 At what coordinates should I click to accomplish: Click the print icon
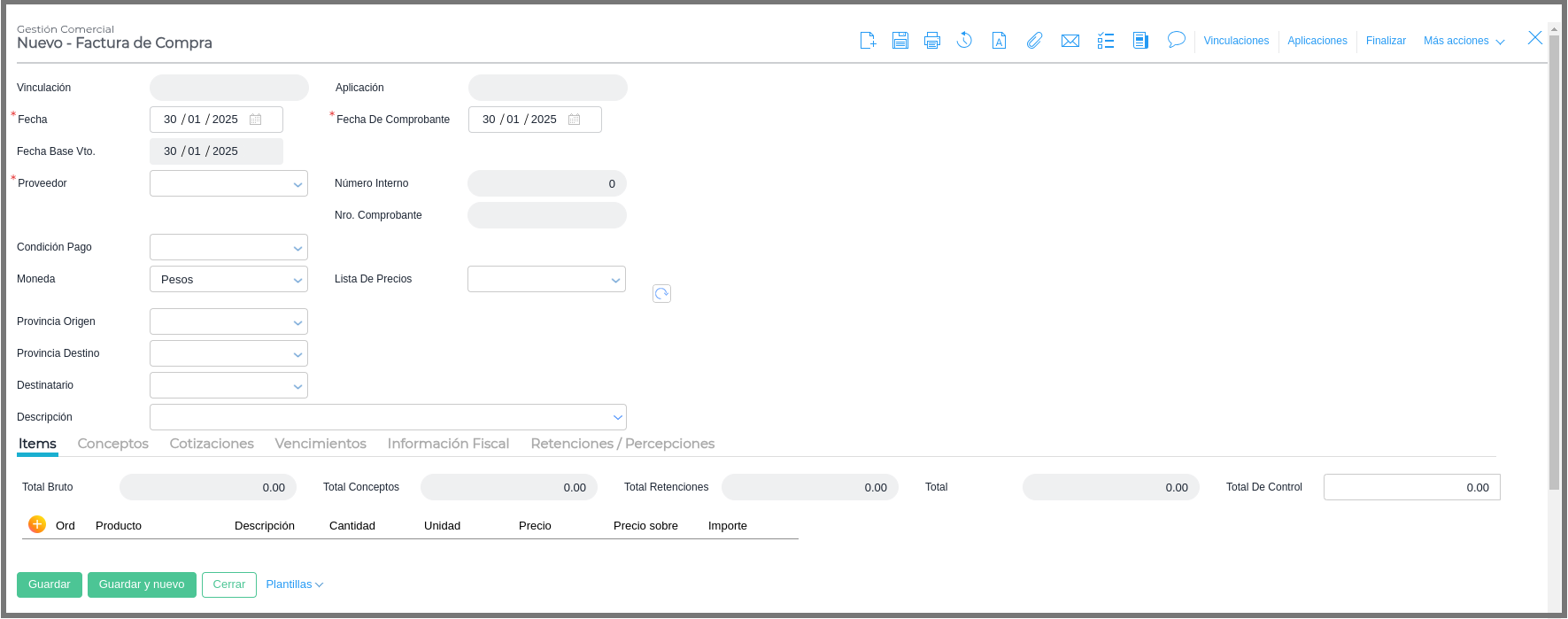932,41
